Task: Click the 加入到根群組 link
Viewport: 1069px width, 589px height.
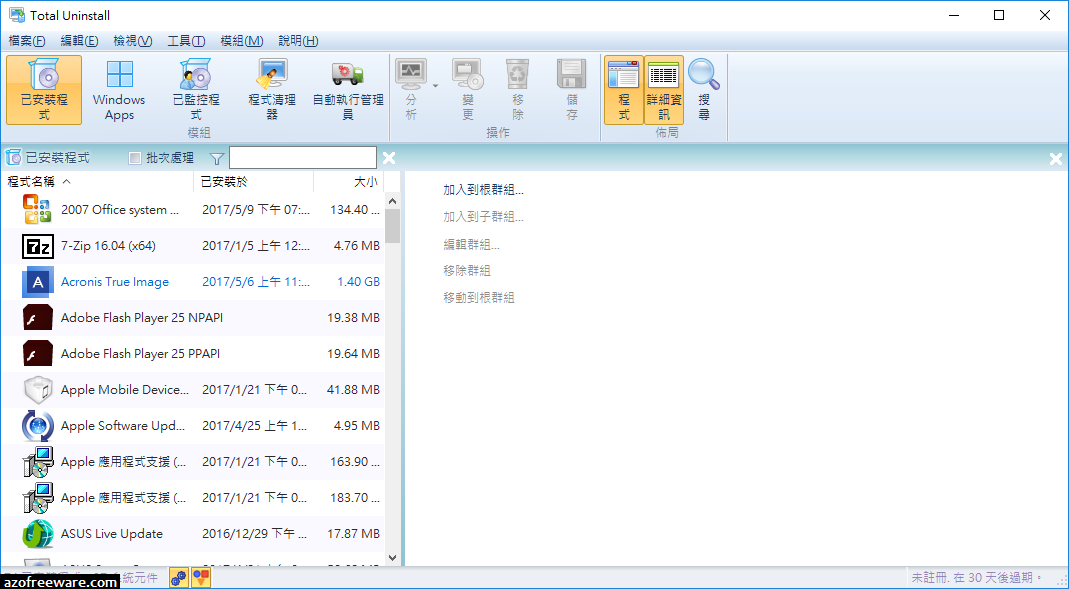Action: pyautogui.click(x=477, y=189)
